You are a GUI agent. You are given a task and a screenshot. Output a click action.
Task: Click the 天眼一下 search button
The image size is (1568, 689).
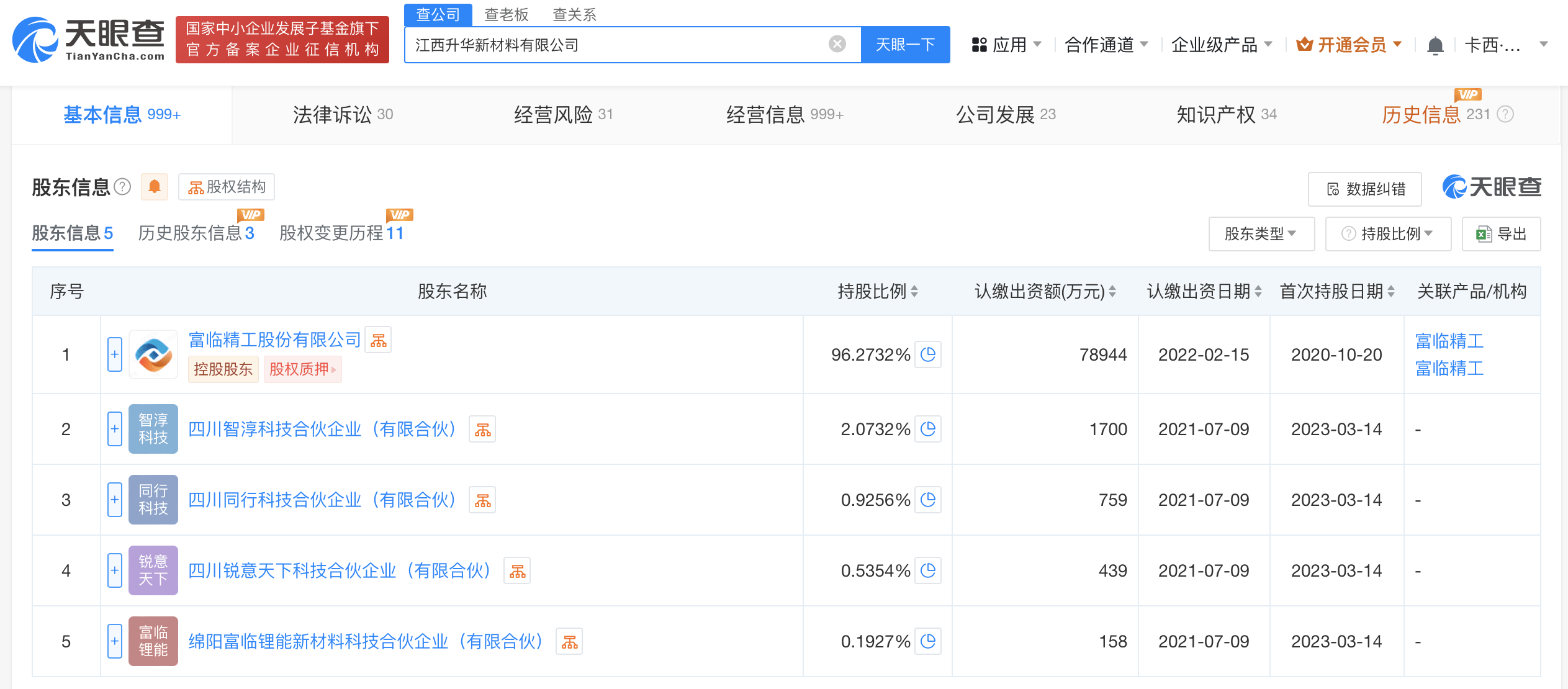coord(905,45)
